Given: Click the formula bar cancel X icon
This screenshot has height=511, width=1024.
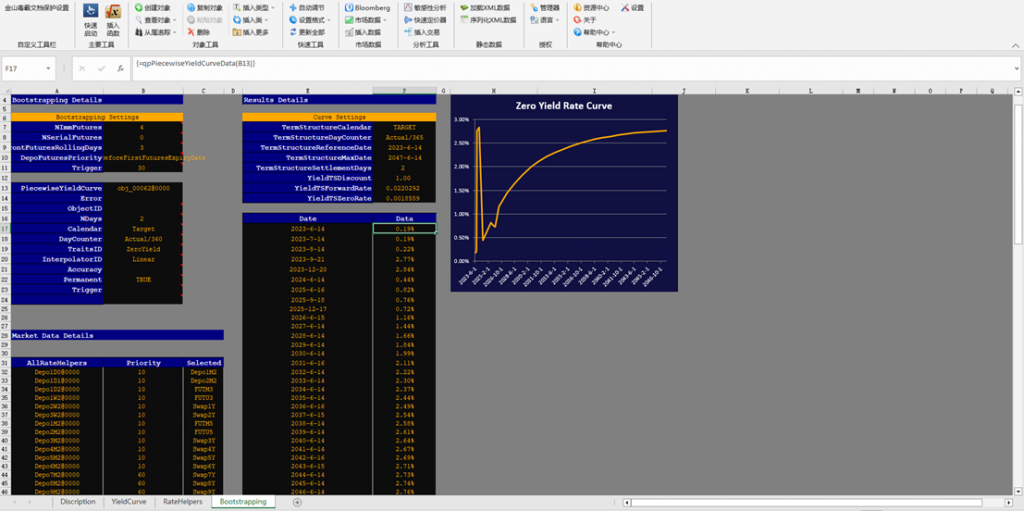Looking at the screenshot, I should [82, 69].
